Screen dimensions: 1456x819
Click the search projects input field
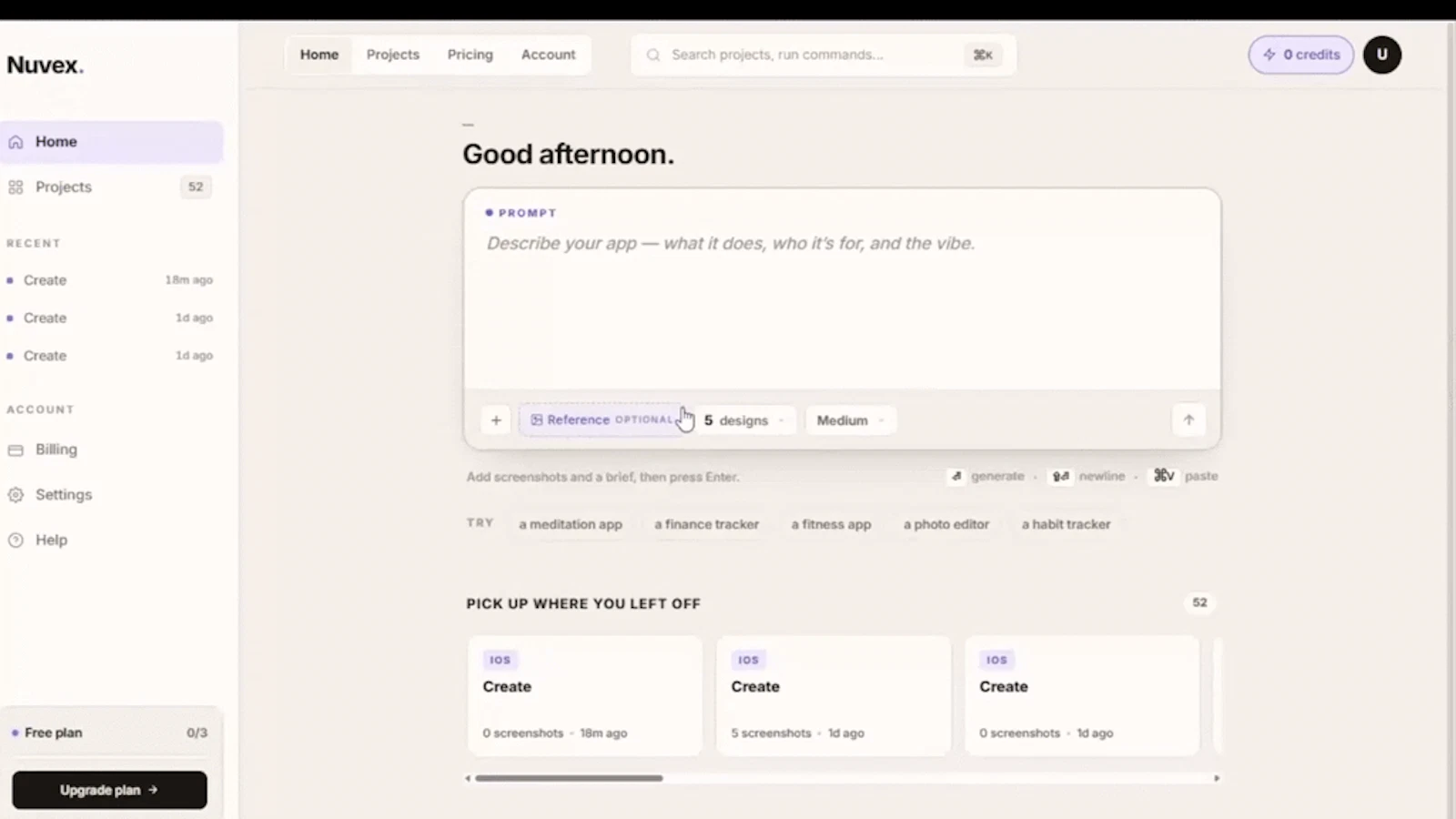(824, 55)
